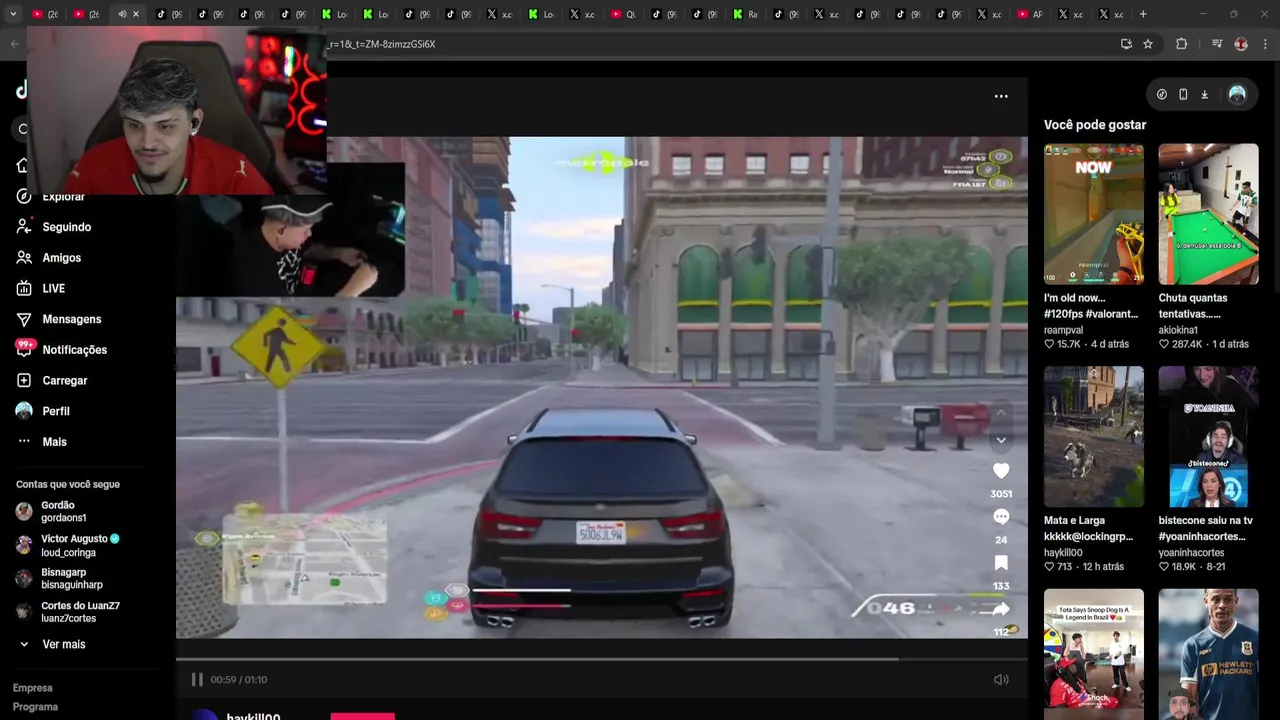Image resolution: width=1280 pixels, height=720 pixels.
Task: Click the install app icon in address bar
Action: pyautogui.click(x=1126, y=44)
